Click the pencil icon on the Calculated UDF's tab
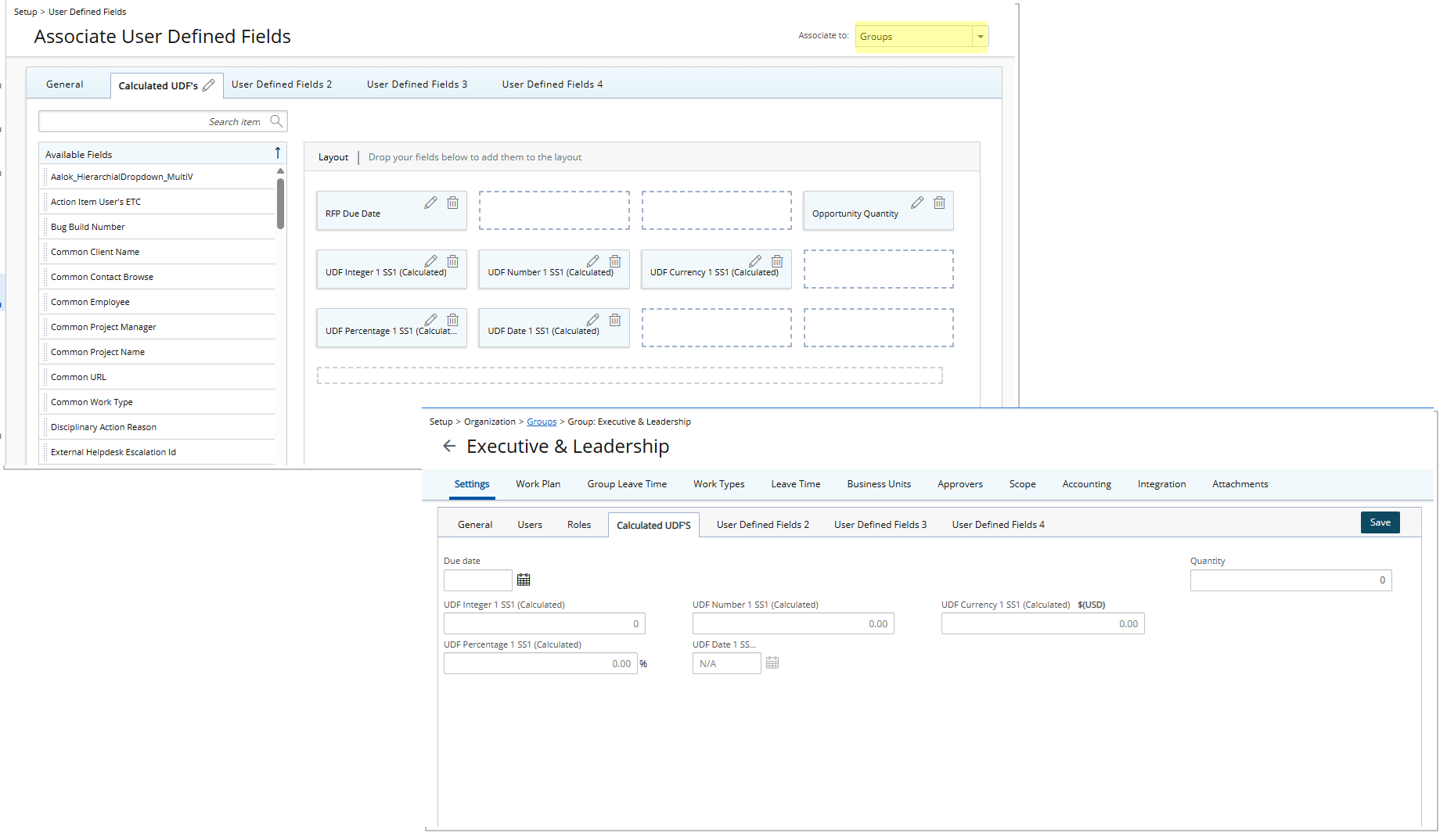The image size is (1447, 840). pos(208,84)
